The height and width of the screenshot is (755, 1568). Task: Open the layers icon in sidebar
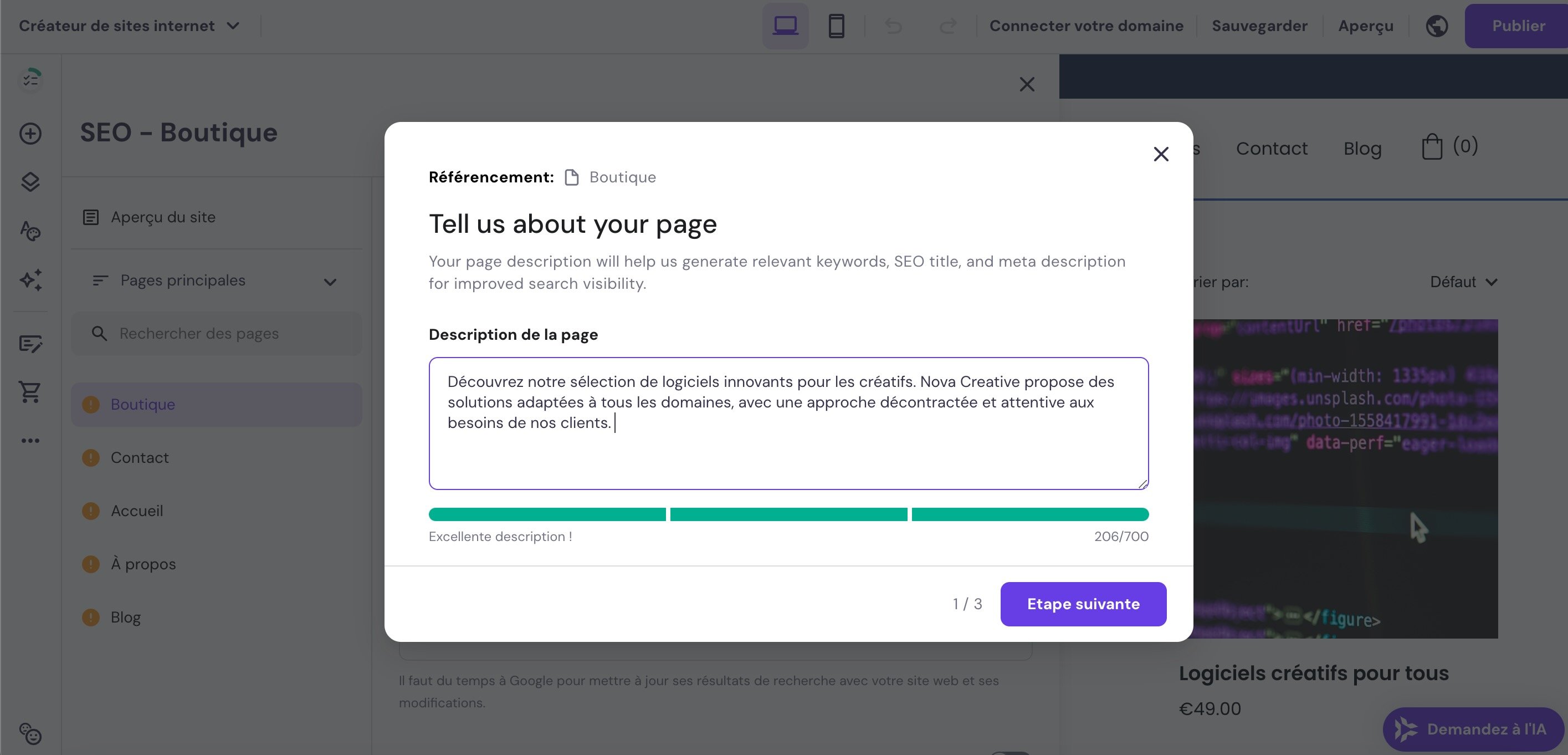(x=30, y=181)
